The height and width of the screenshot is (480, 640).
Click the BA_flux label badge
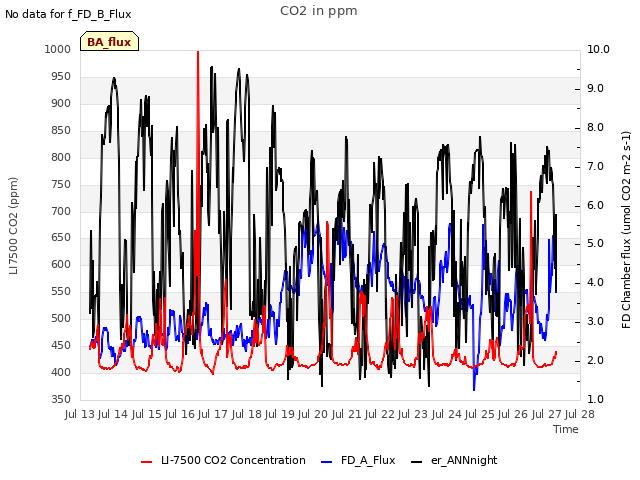click(109, 42)
